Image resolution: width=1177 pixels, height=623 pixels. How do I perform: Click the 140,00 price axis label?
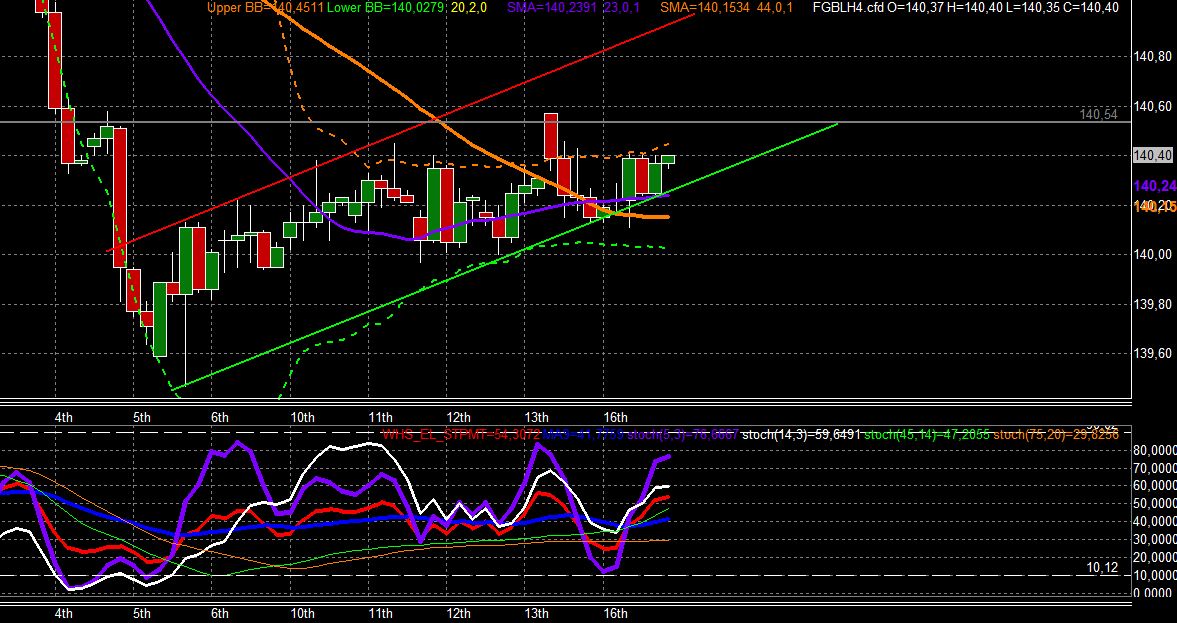(1152, 254)
